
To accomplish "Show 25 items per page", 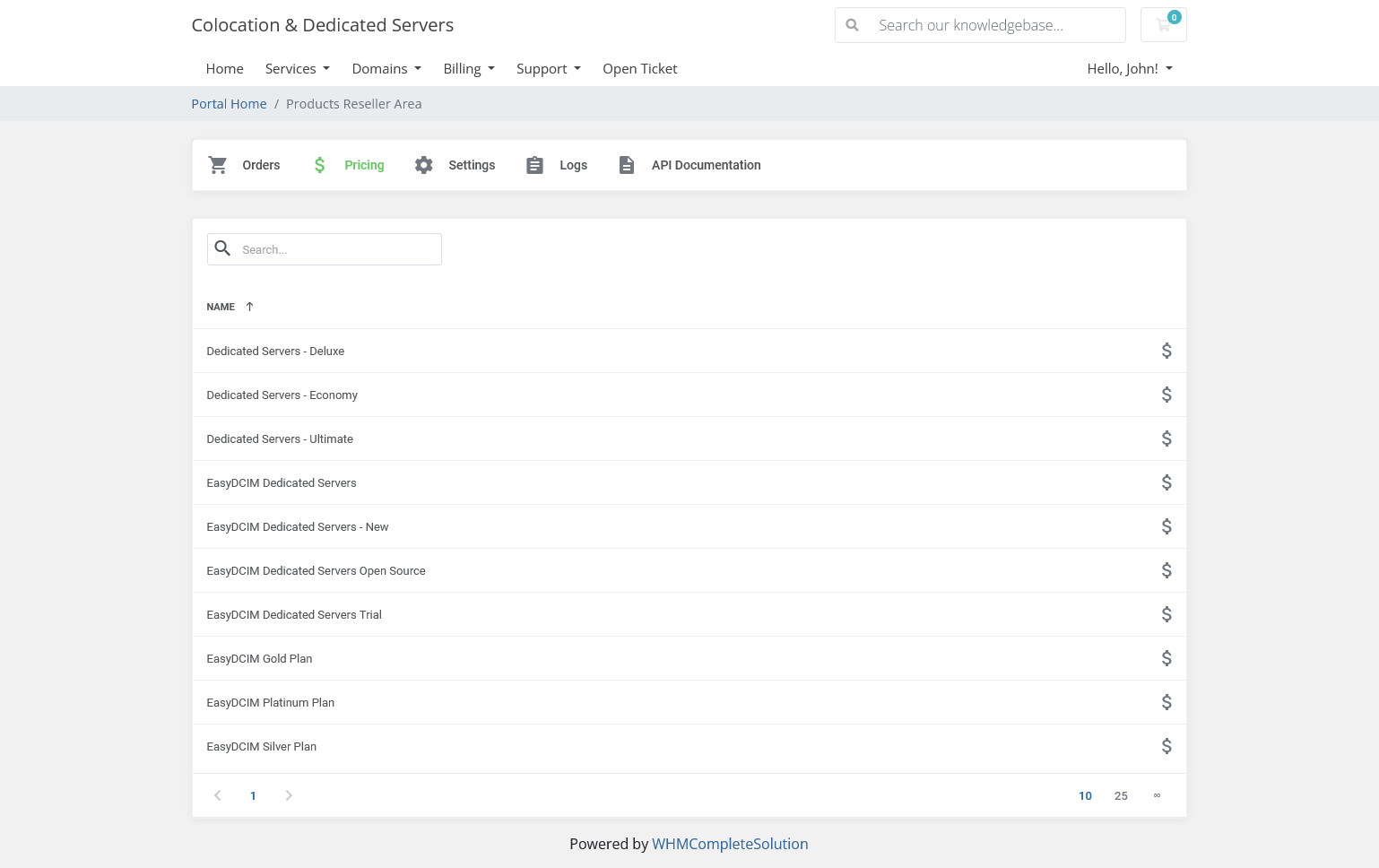I will [x=1121, y=795].
